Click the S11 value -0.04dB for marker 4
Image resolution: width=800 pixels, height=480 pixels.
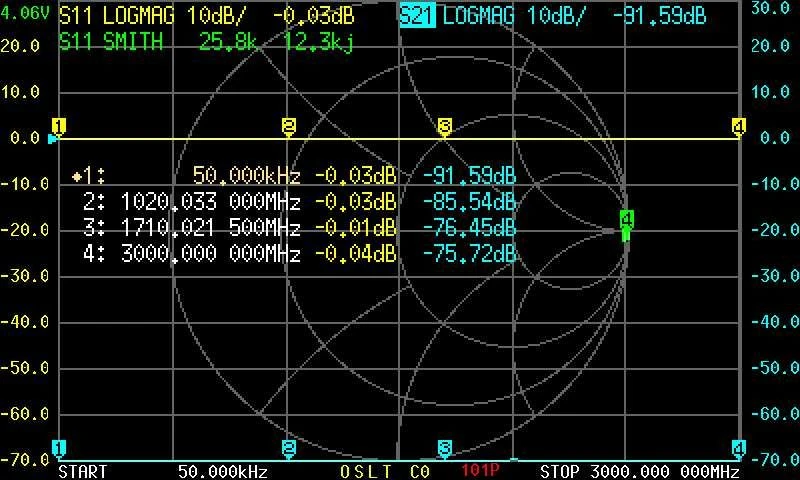tap(356, 254)
